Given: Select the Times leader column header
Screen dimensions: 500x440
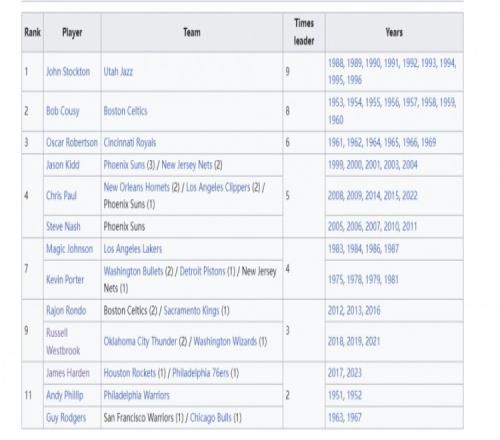Looking at the screenshot, I should click(304, 32).
